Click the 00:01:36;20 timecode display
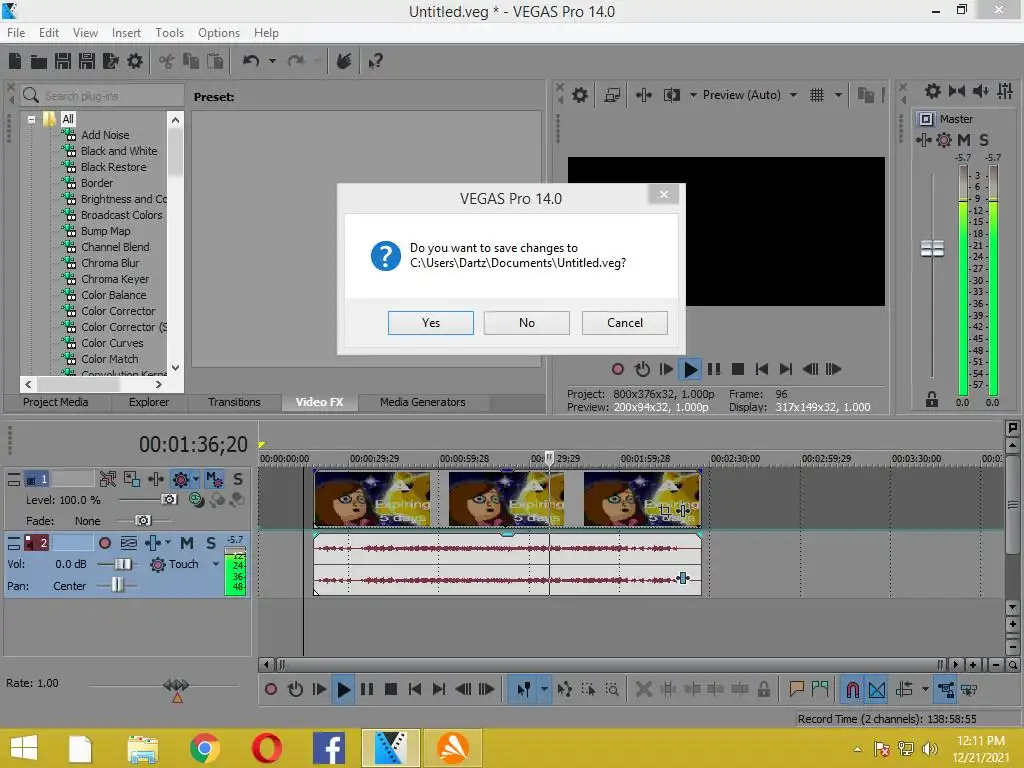The width and height of the screenshot is (1024, 768). tap(193, 445)
